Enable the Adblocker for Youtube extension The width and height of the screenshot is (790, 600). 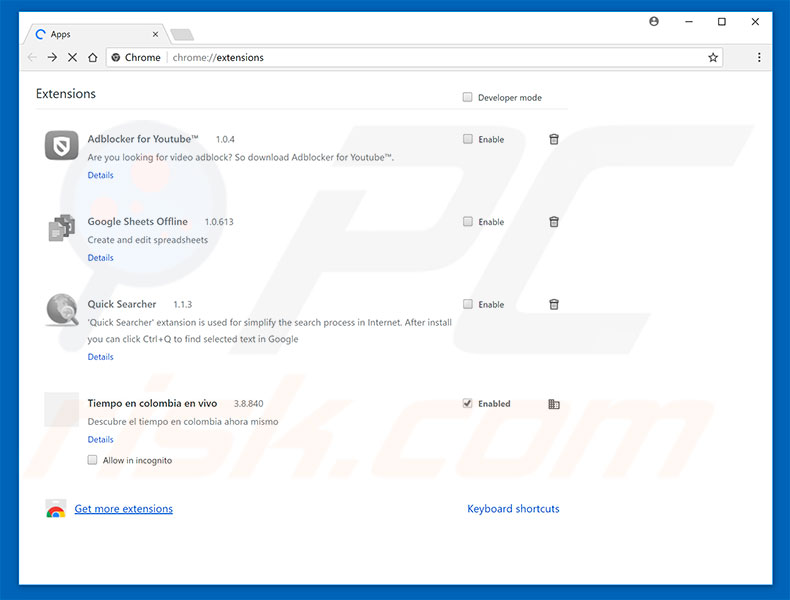pos(468,139)
